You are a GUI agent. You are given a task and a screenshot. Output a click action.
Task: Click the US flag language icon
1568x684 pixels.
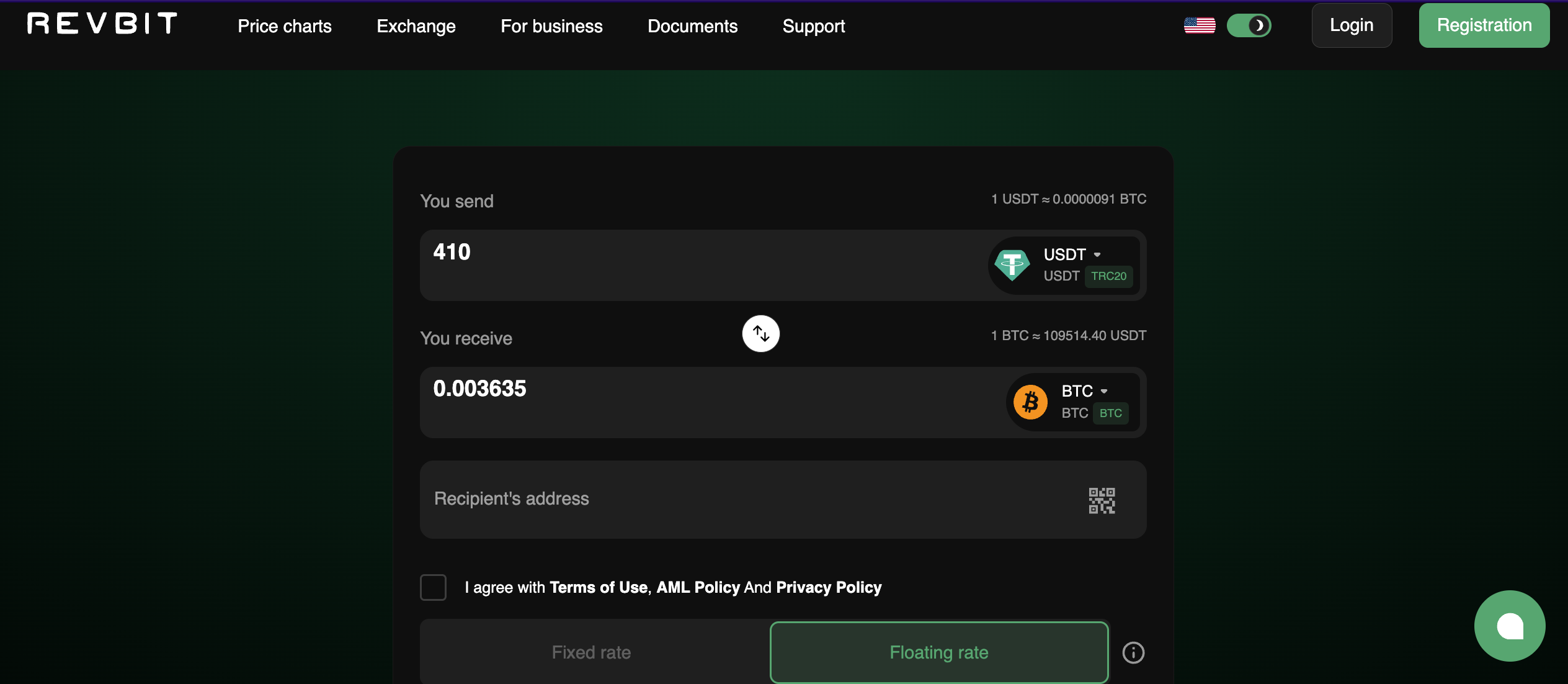[x=1199, y=25]
